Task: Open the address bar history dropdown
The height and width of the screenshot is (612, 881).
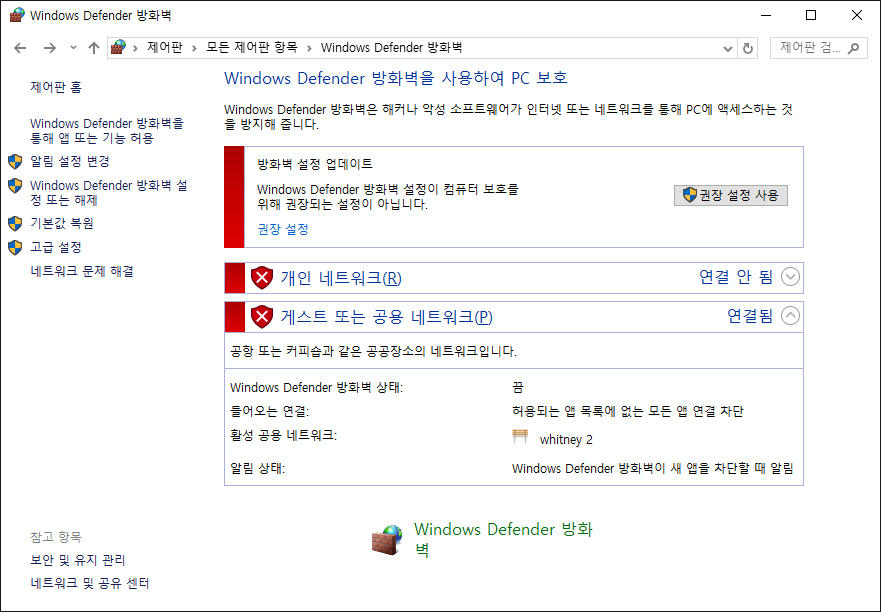Action: tap(727, 48)
